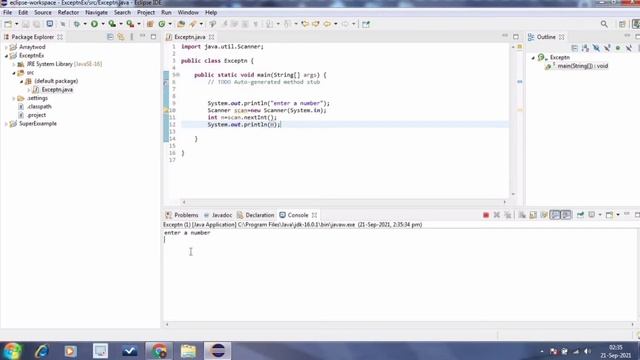Select Exceptn.java in Package Explorer

(57, 90)
